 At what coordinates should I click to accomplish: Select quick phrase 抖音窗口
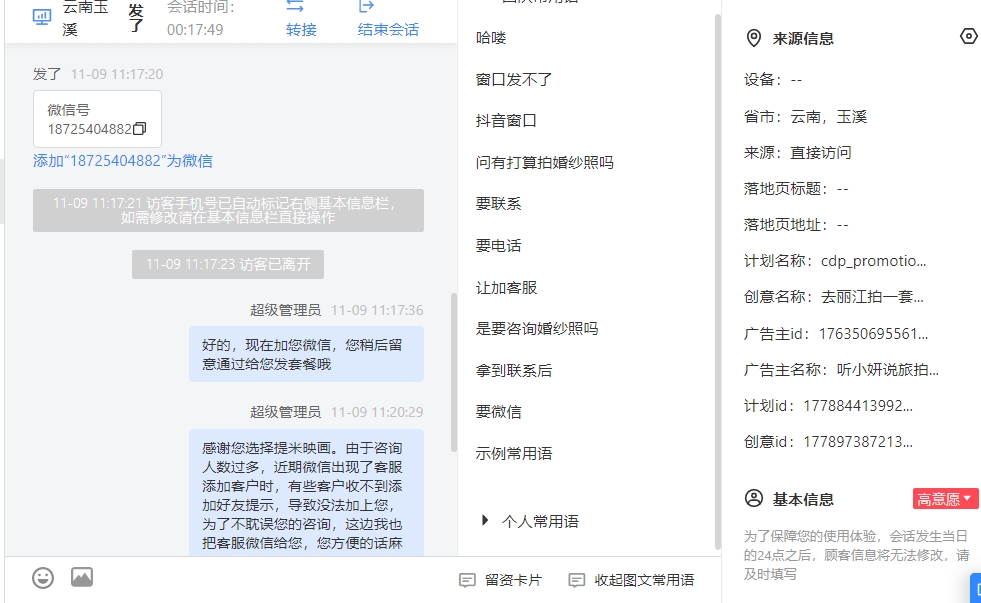506,121
